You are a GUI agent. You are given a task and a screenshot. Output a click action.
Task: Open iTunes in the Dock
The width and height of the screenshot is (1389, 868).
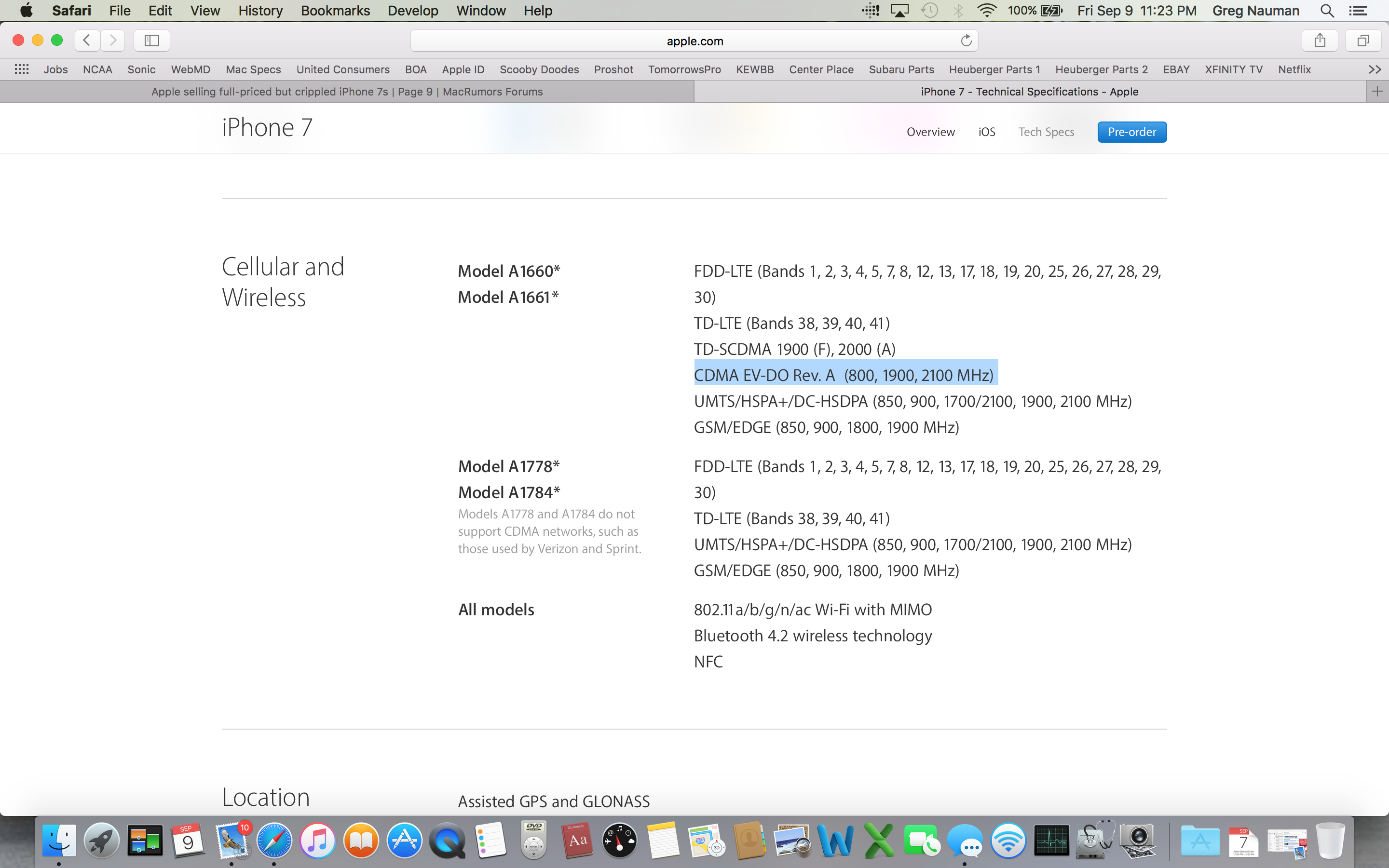[x=317, y=841]
